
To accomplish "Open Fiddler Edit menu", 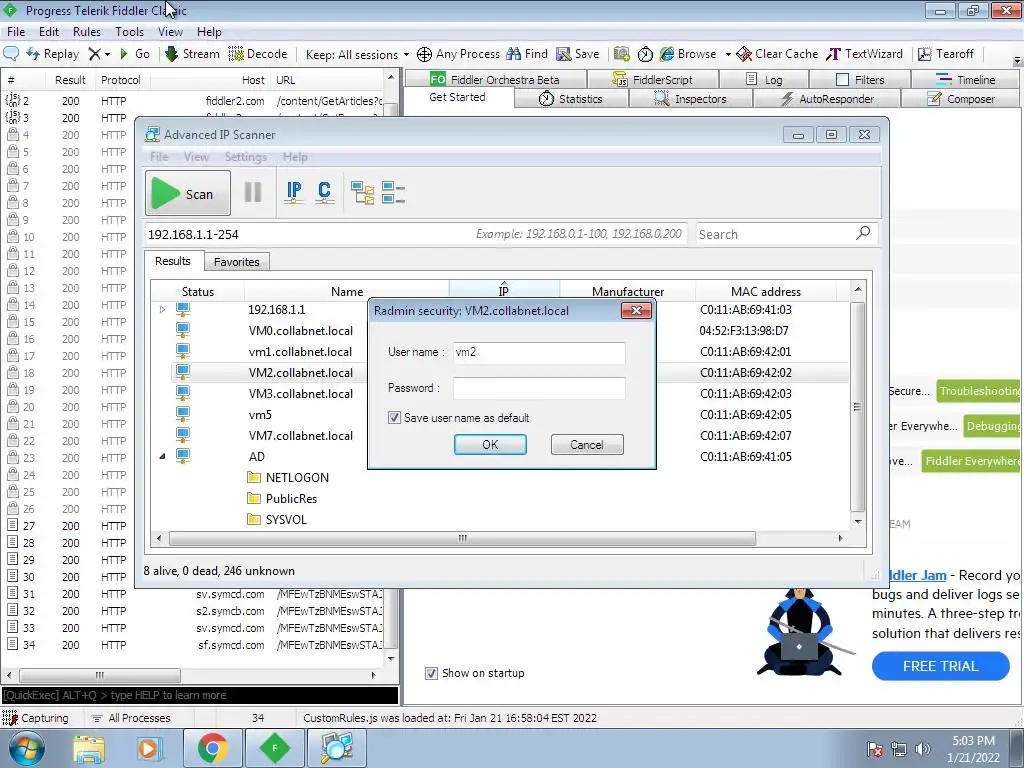I will [48, 31].
